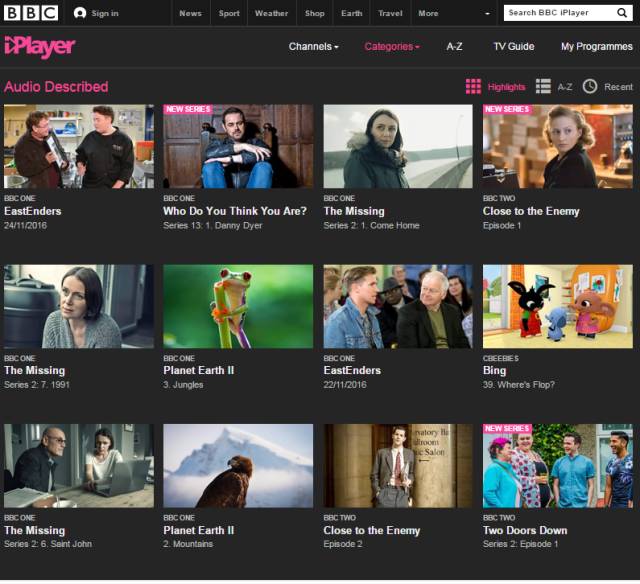Click the text 'Series 2: 1. Come Home'
Viewport: 640px width, 584px height.
(371, 225)
